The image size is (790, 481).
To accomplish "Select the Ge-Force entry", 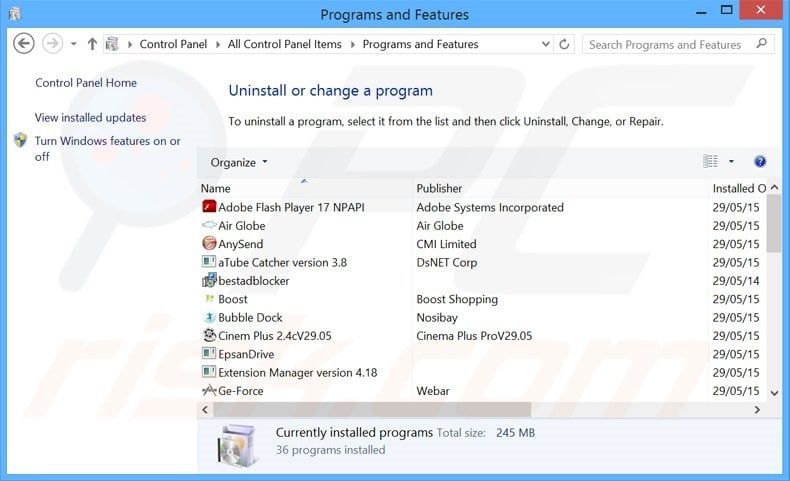I will click(x=240, y=391).
